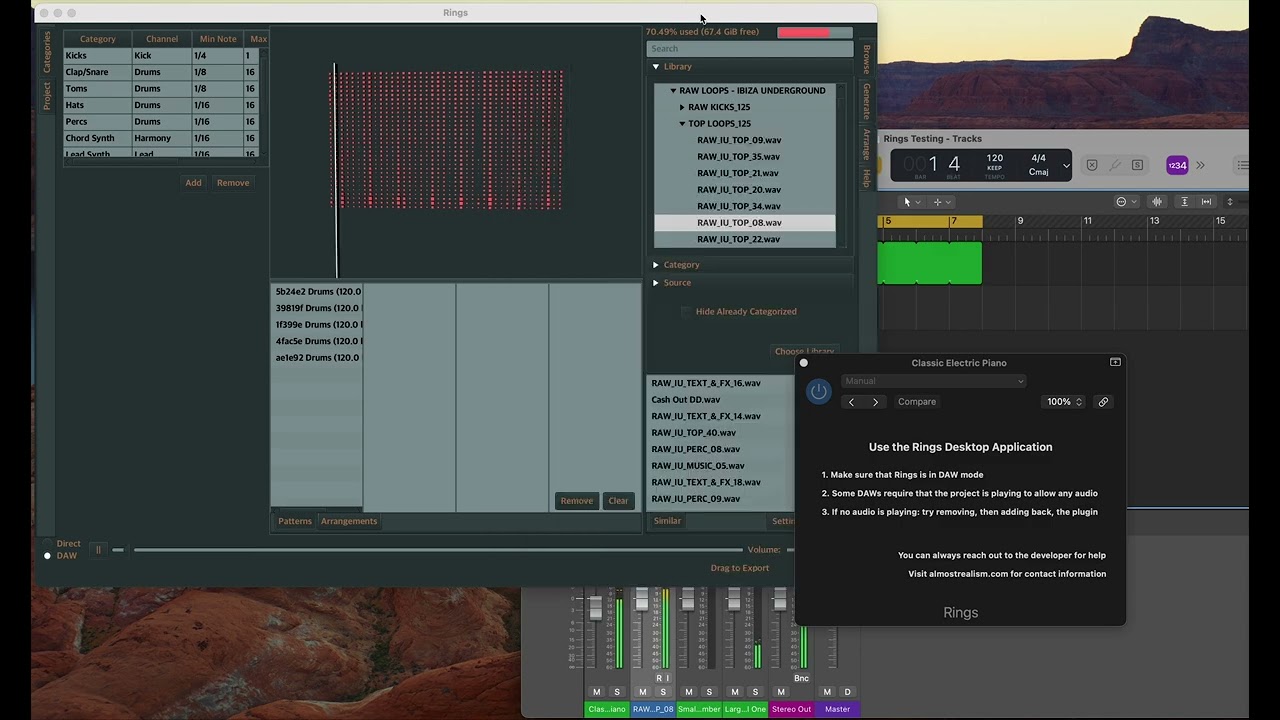1280x720 pixels.
Task: Solo the Smal...mber mixer channel
Action: pos(709,692)
